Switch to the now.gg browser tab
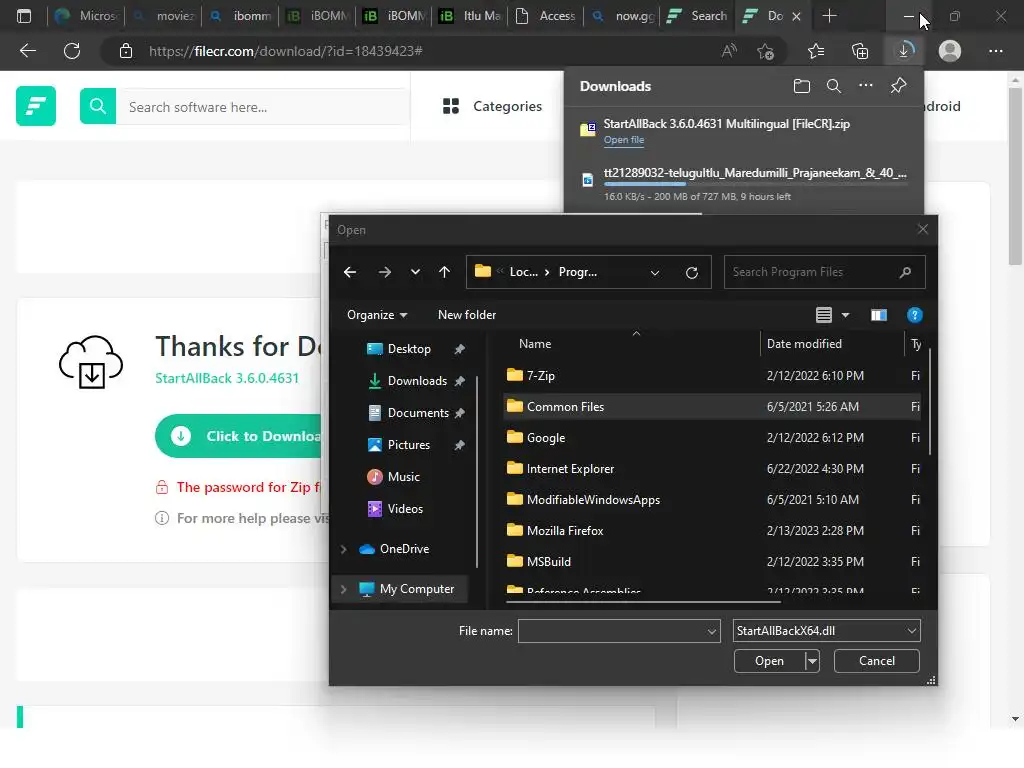This screenshot has width=1024, height=768. (622, 16)
